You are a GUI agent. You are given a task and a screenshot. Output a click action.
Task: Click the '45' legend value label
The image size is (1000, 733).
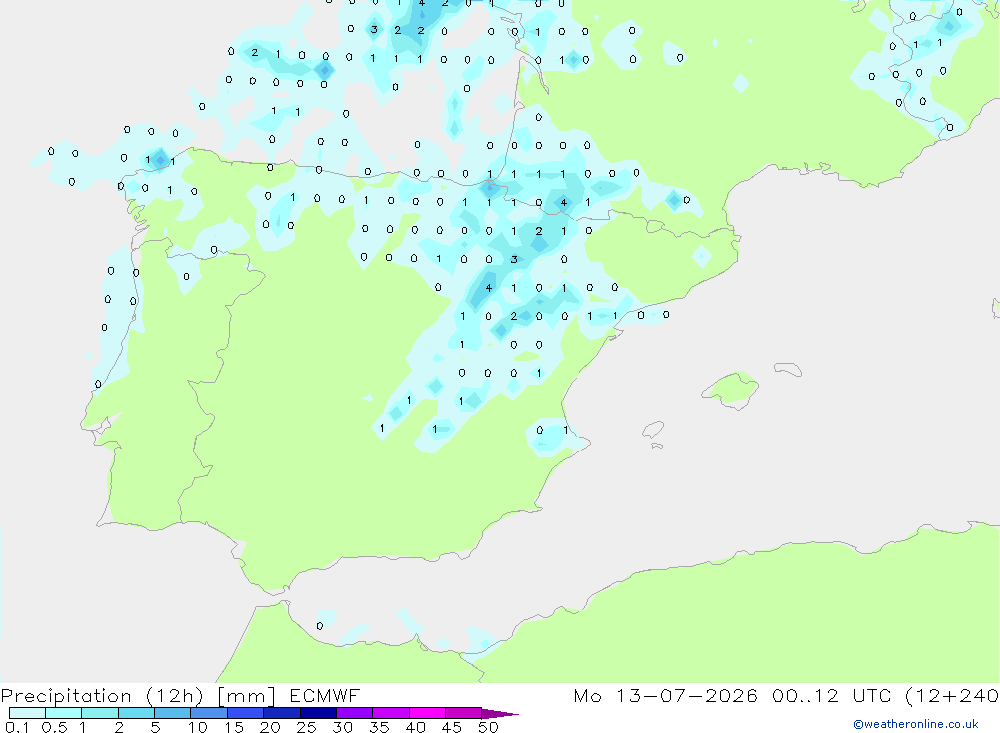tap(452, 727)
